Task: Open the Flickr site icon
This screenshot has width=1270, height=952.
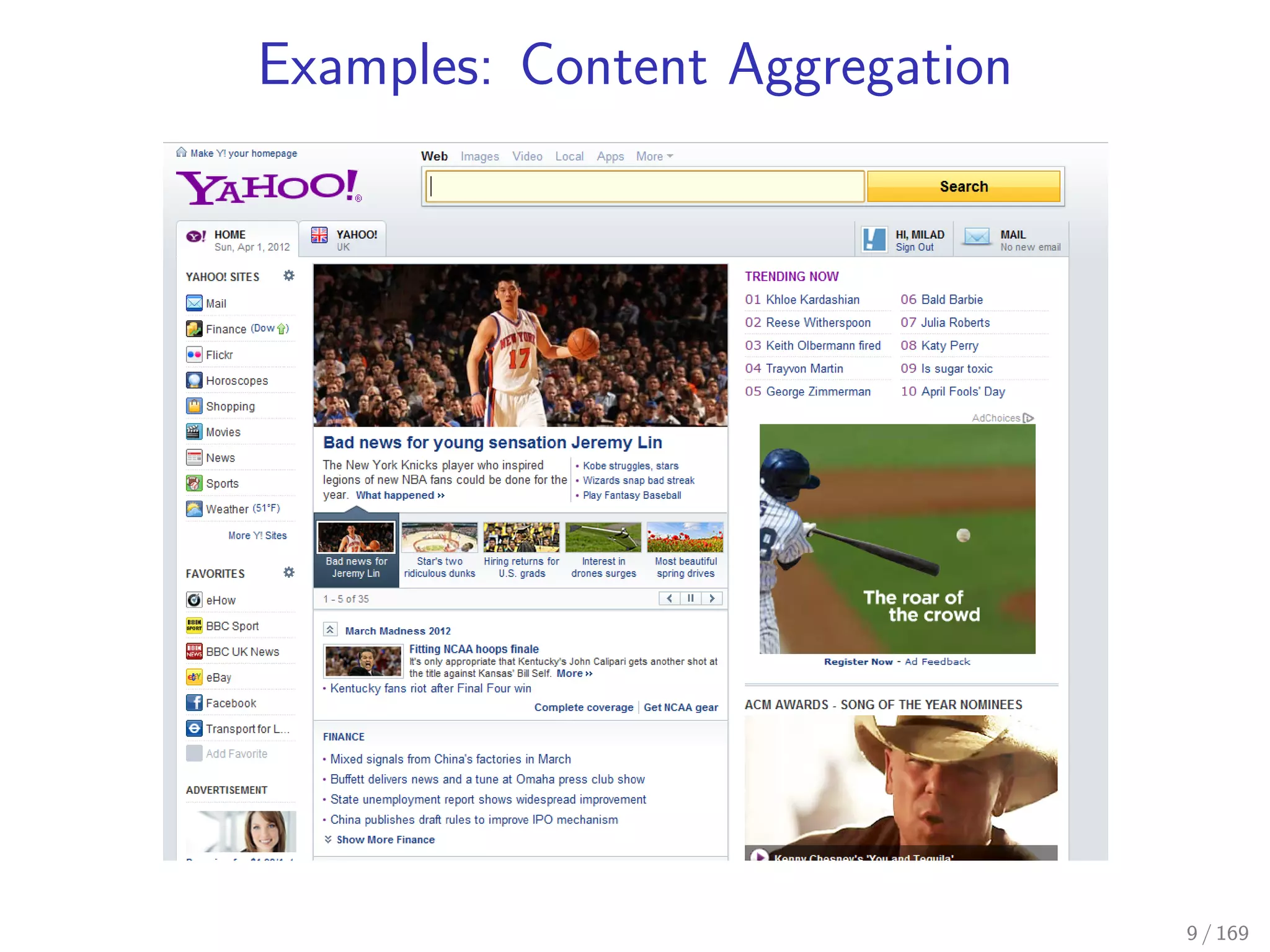Action: point(194,355)
